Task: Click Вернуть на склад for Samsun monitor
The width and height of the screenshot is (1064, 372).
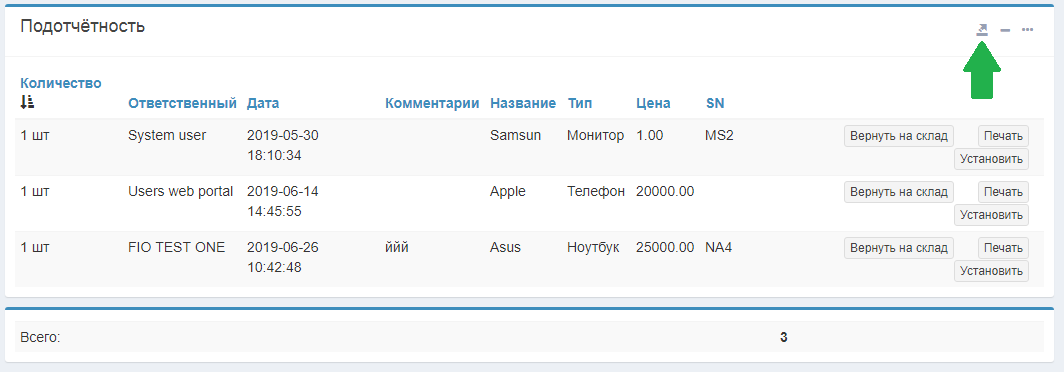Action: pos(899,136)
